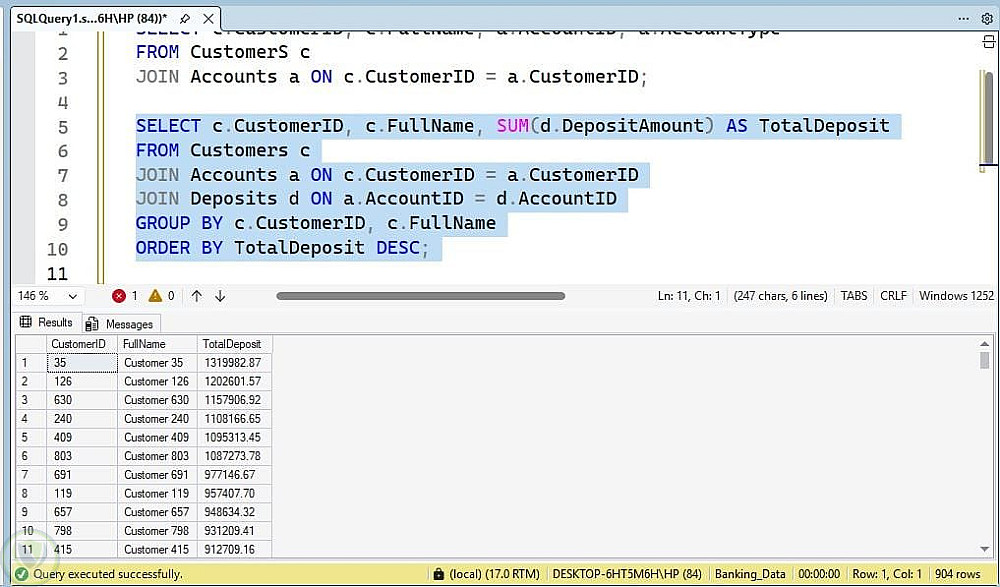Click CustomerS table name on line 2

(239, 52)
